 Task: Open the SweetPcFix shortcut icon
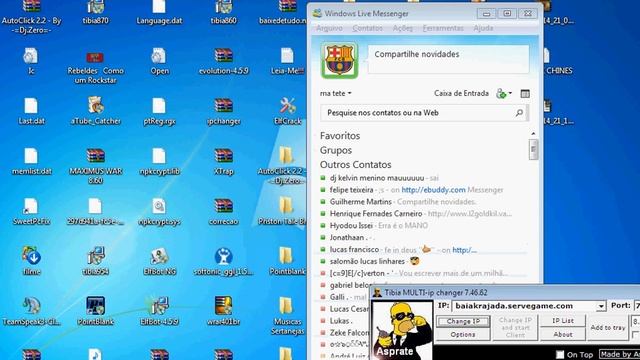31,212
